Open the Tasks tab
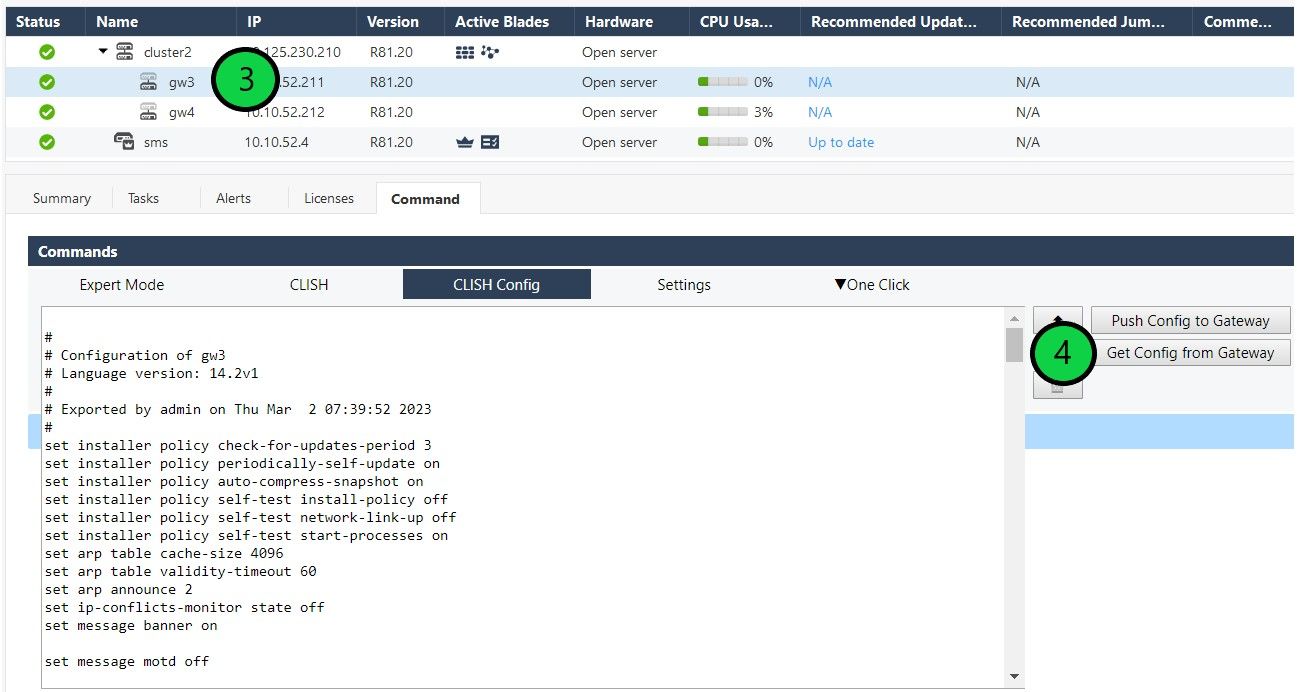The image size is (1297, 692). [x=143, y=198]
